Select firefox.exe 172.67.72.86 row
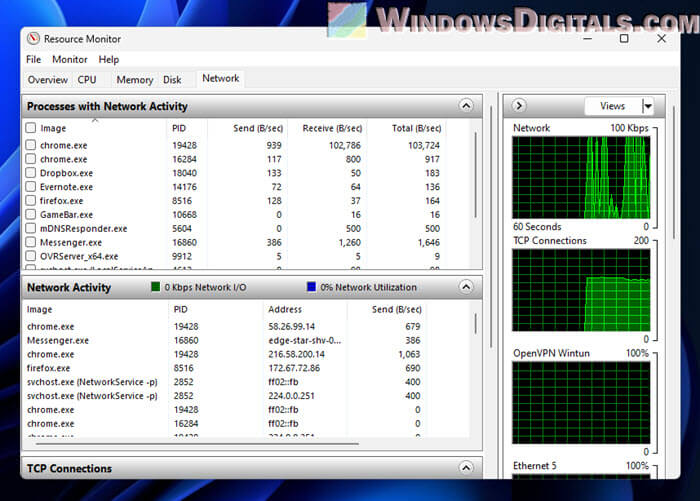The image size is (700, 501). click(223, 368)
